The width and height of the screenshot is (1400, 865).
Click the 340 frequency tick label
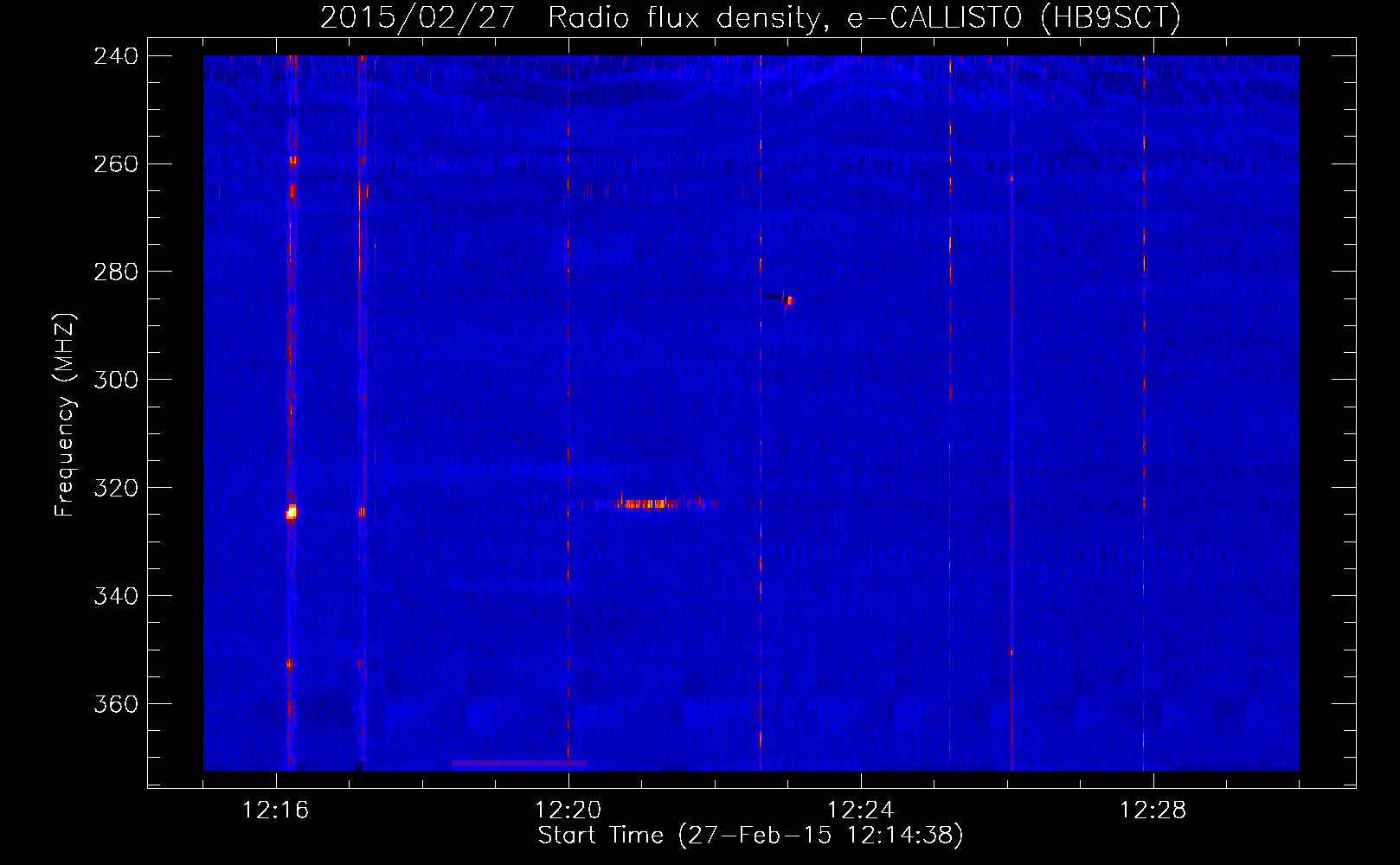pos(116,597)
